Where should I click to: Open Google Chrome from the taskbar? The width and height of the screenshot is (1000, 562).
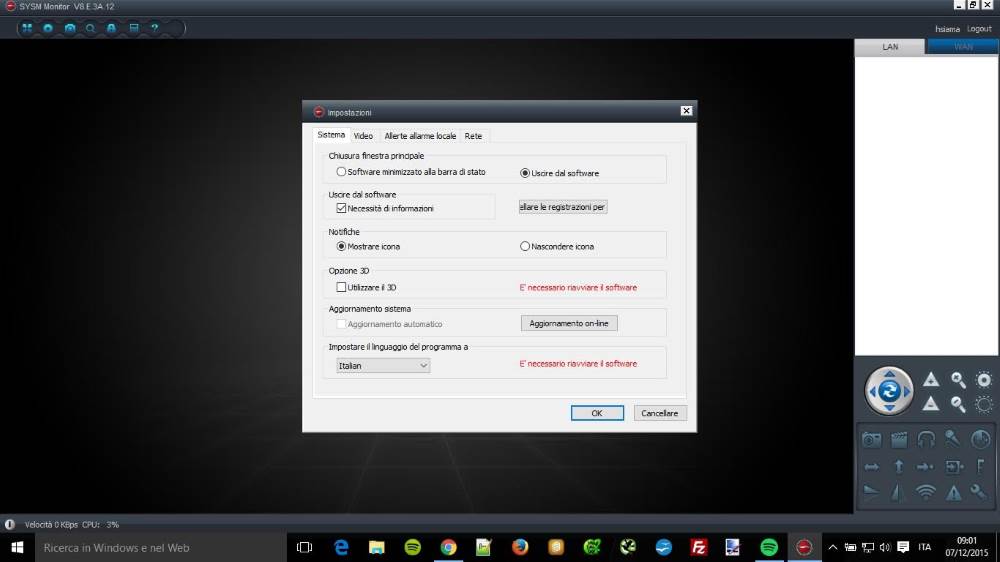pos(448,547)
